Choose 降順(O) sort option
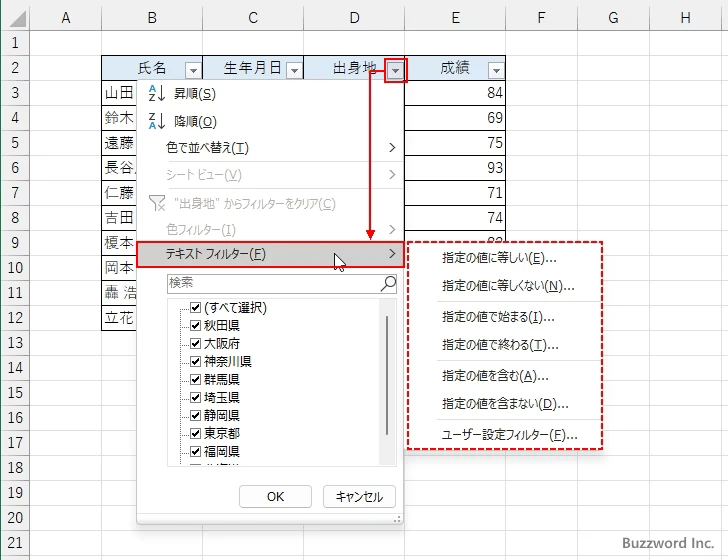Image resolution: width=728 pixels, height=560 pixels. (270, 121)
